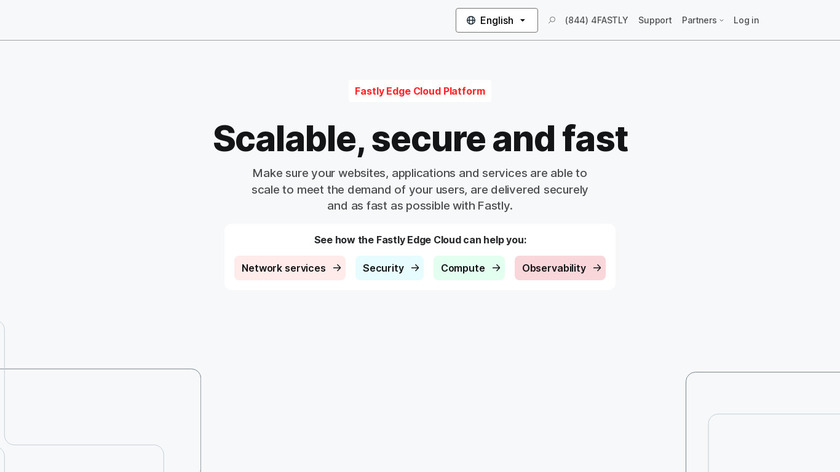Click the "See how the Fastly Edge Cloud" text

tap(420, 240)
